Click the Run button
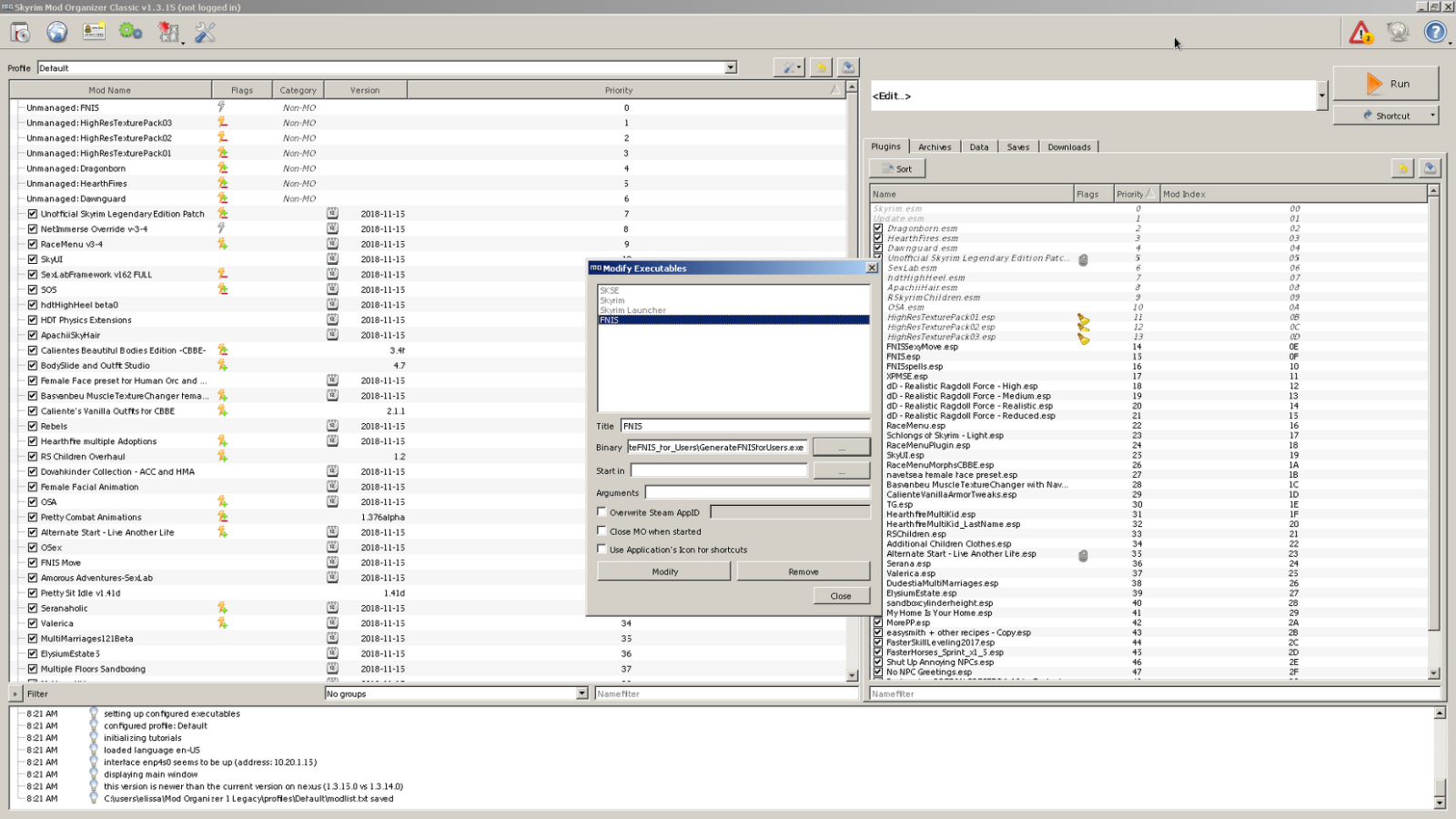The height and width of the screenshot is (819, 1456). [1386, 84]
